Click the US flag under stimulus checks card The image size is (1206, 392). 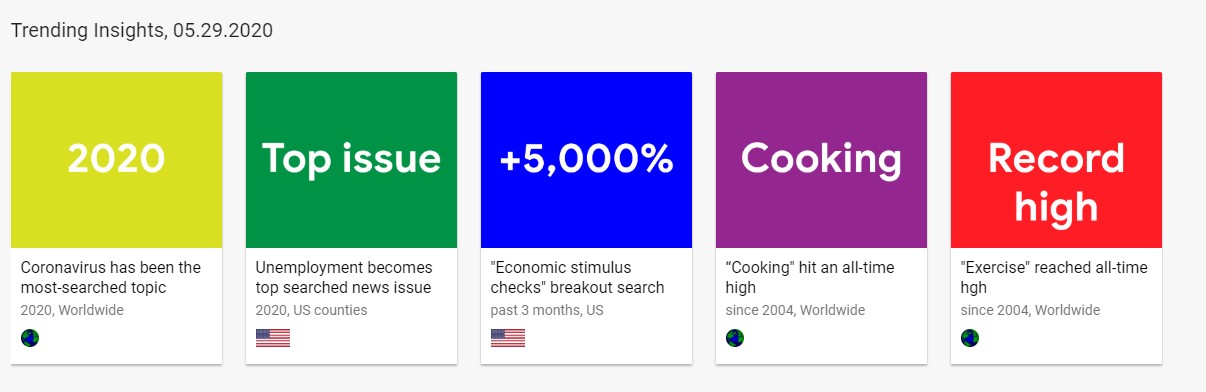click(508, 338)
